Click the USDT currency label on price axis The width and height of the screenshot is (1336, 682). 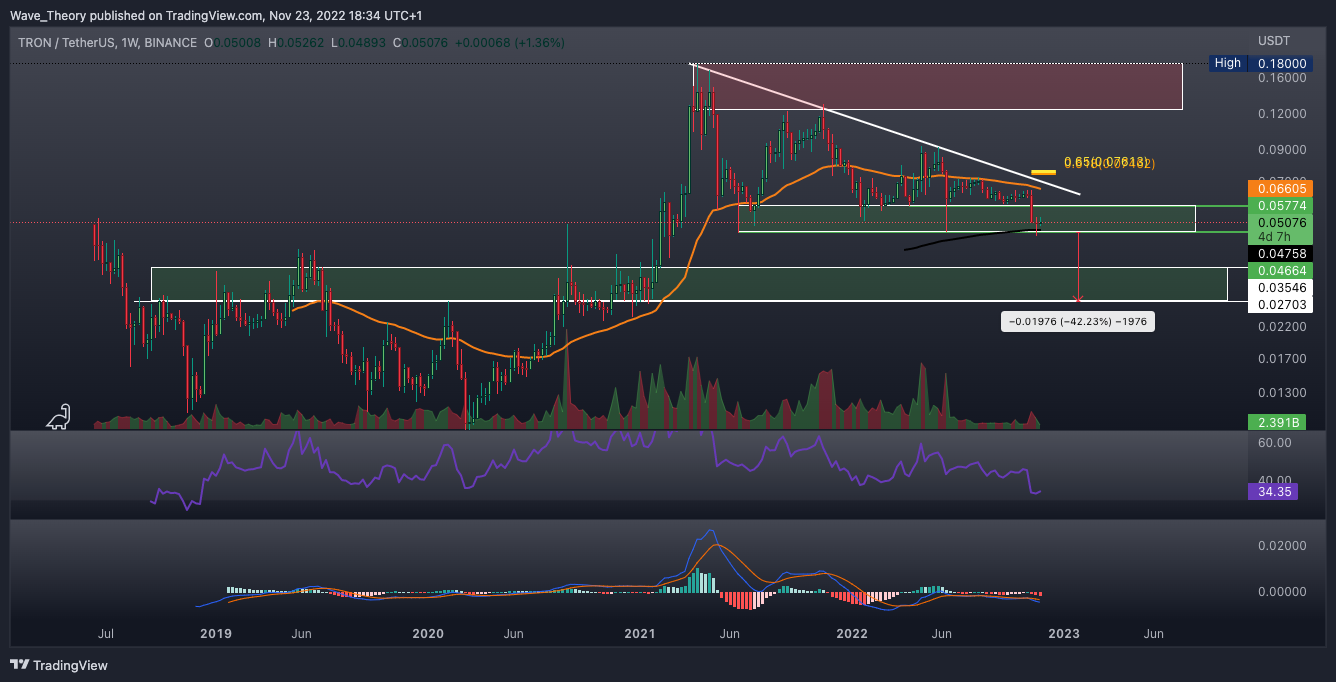(x=1273, y=41)
